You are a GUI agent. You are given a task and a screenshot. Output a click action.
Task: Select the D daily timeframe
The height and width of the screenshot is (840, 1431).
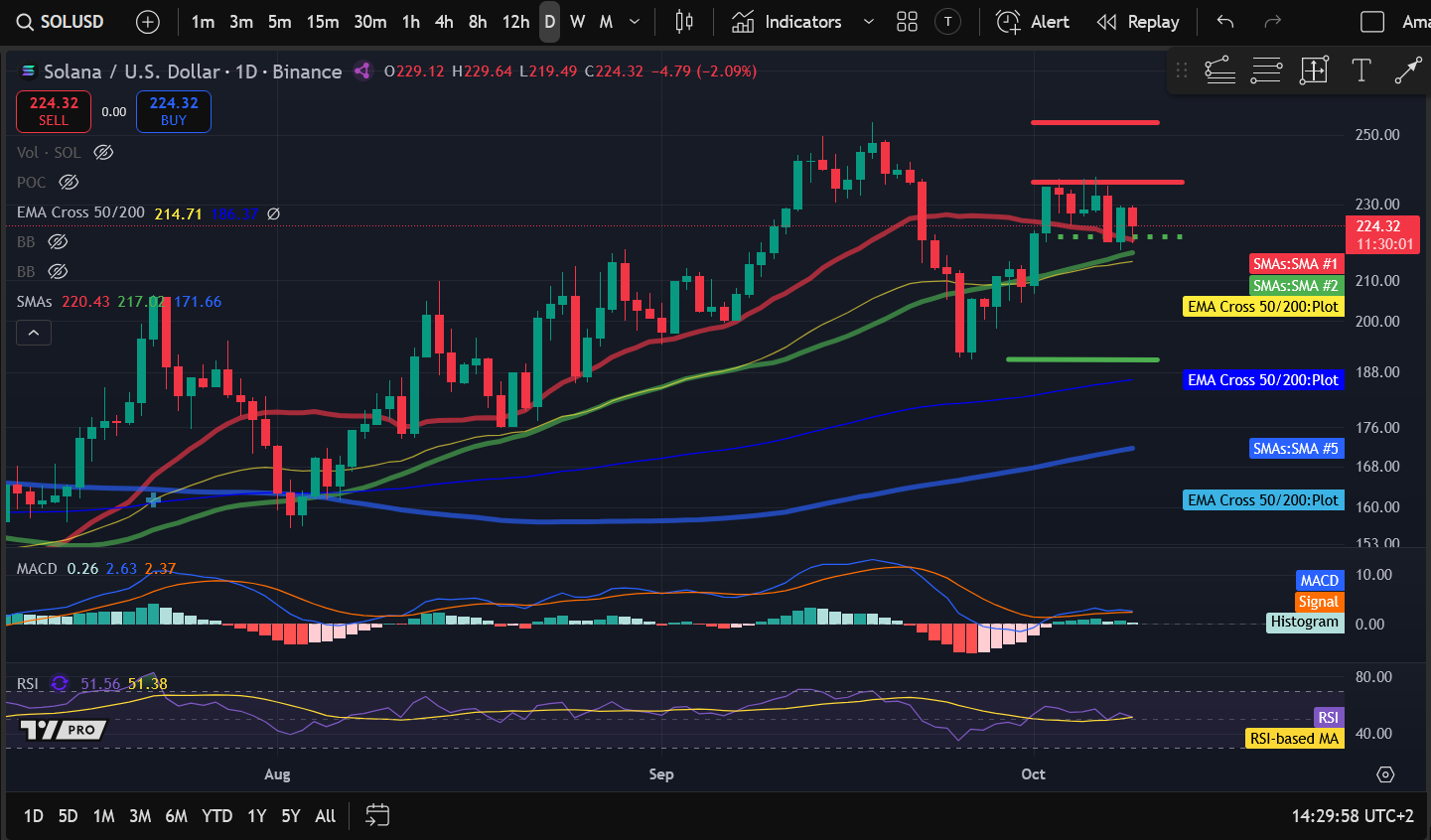[549, 22]
